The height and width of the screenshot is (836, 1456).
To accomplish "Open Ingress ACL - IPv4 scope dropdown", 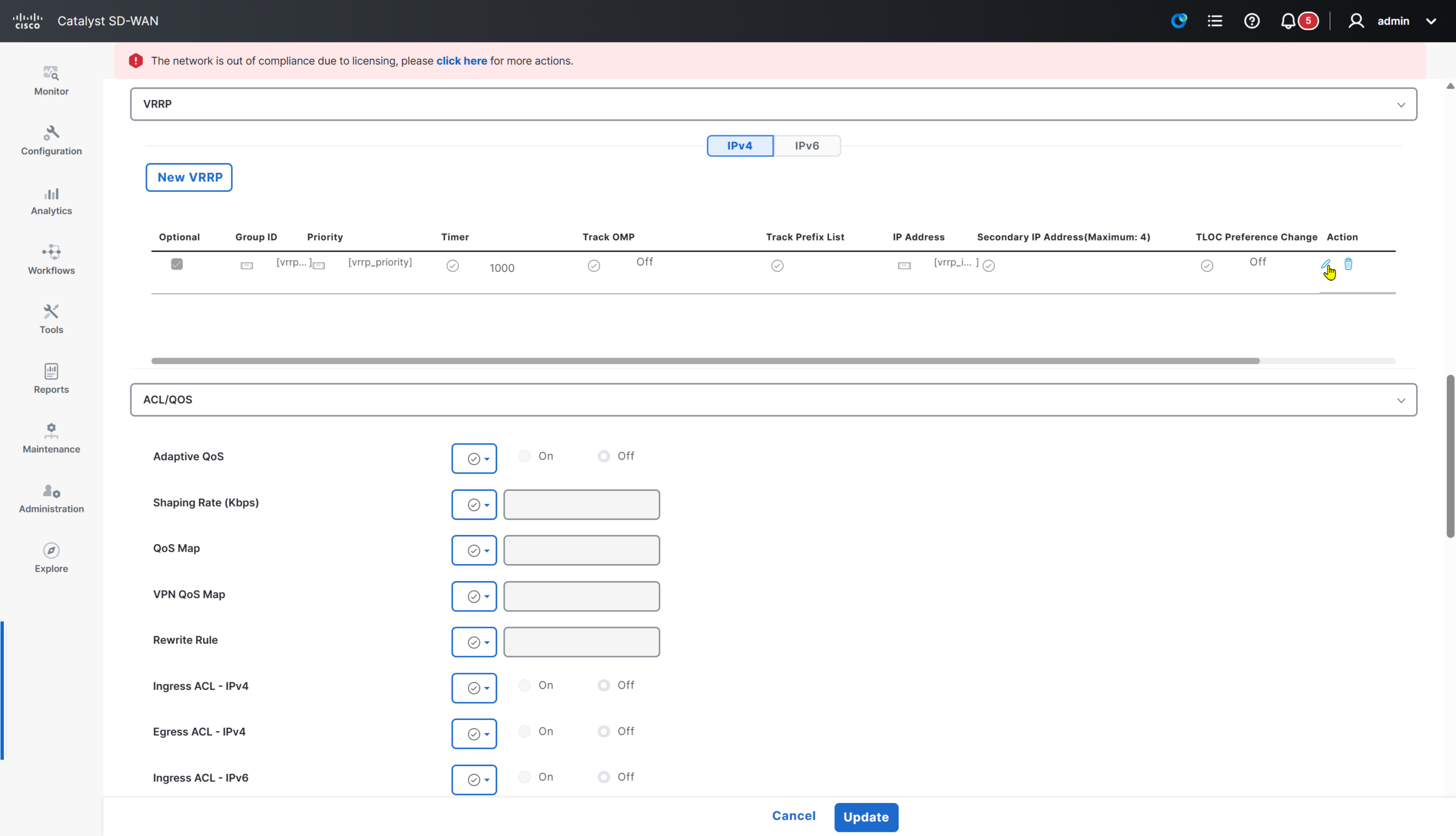I will [474, 688].
